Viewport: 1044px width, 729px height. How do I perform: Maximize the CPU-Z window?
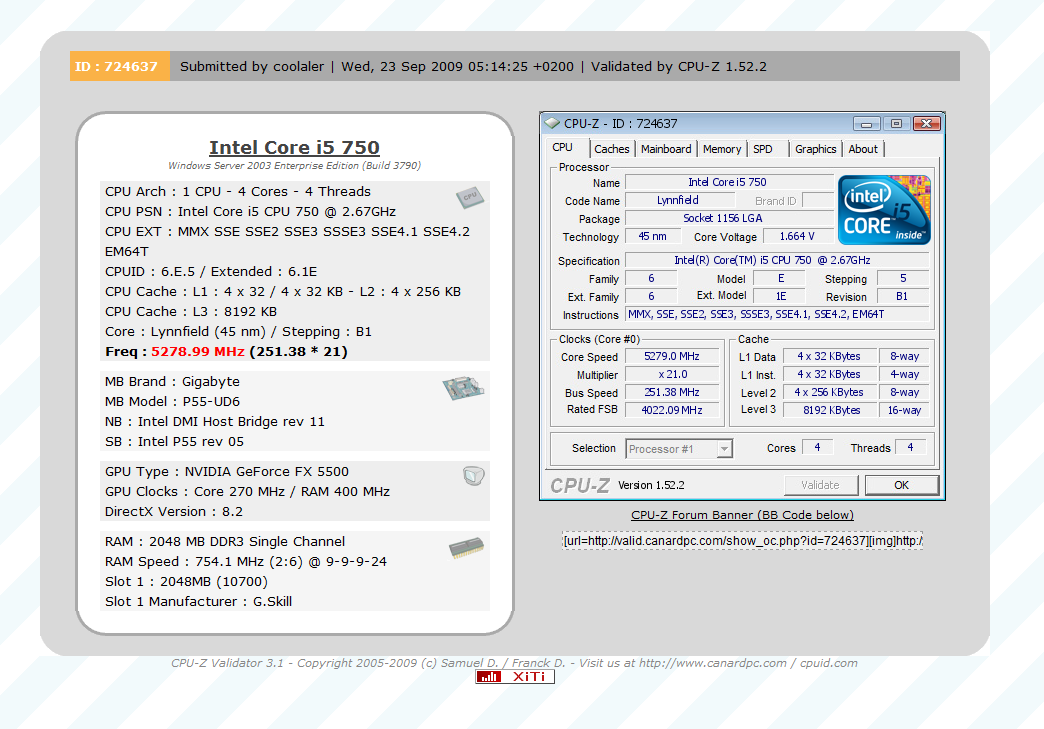click(x=896, y=124)
